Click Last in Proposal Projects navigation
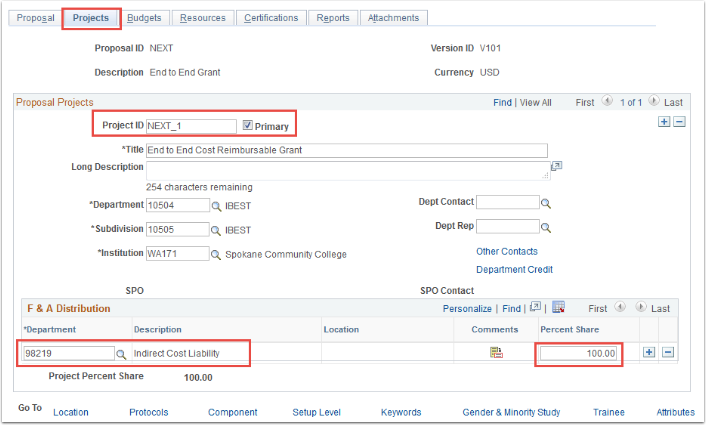Screen dimensions: 706x425 coord(674,103)
